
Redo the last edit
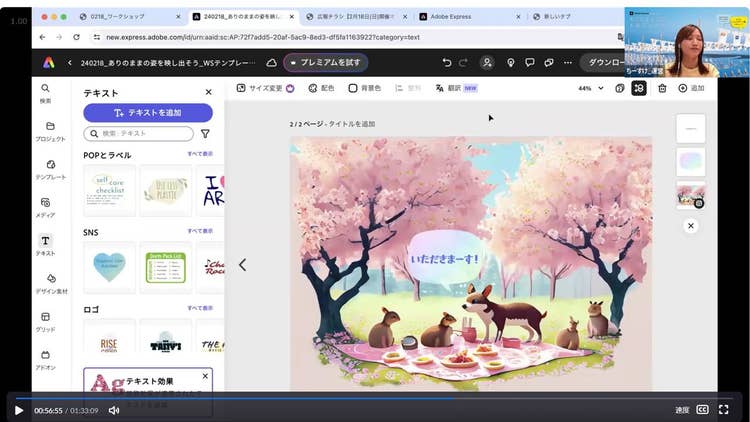(x=463, y=63)
